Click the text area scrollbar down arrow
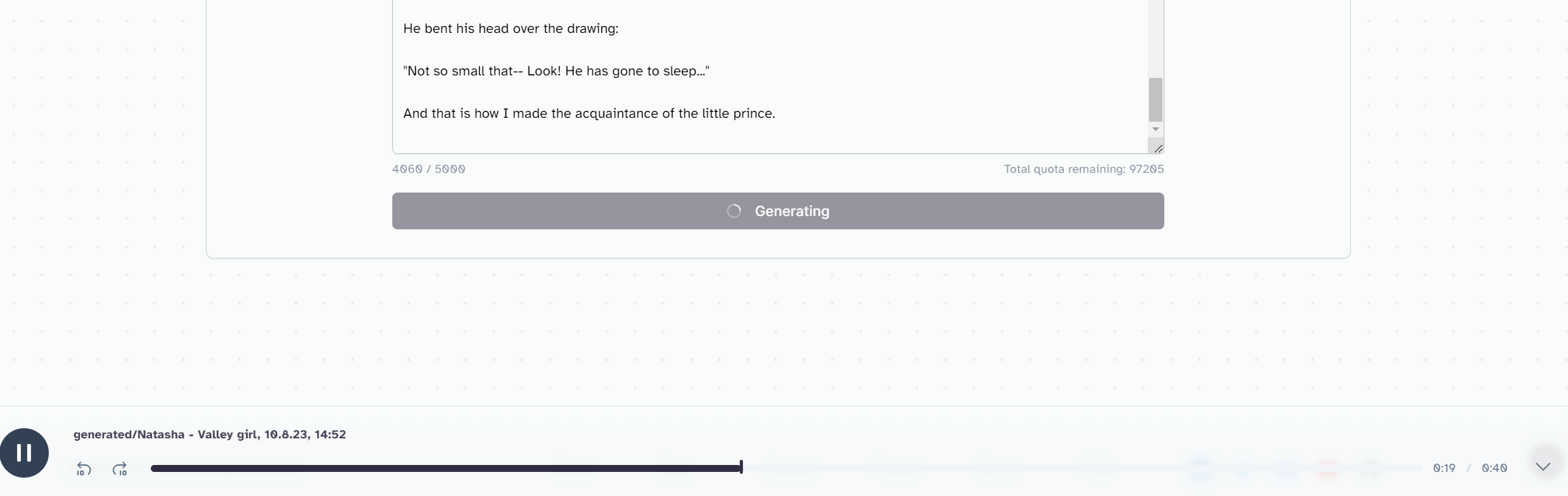1568x496 pixels. click(x=1155, y=129)
